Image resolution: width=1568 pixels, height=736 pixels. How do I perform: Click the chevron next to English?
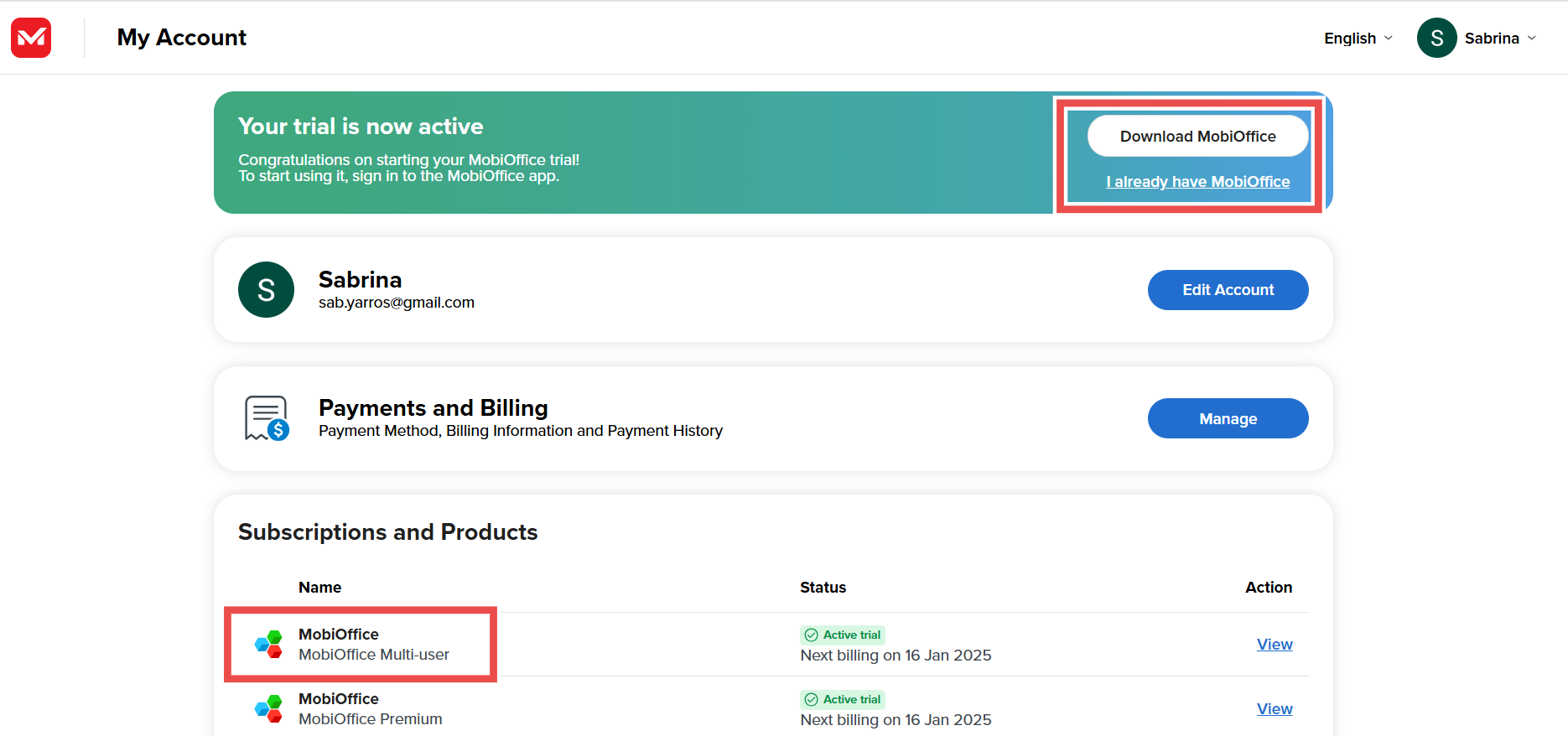[1389, 39]
